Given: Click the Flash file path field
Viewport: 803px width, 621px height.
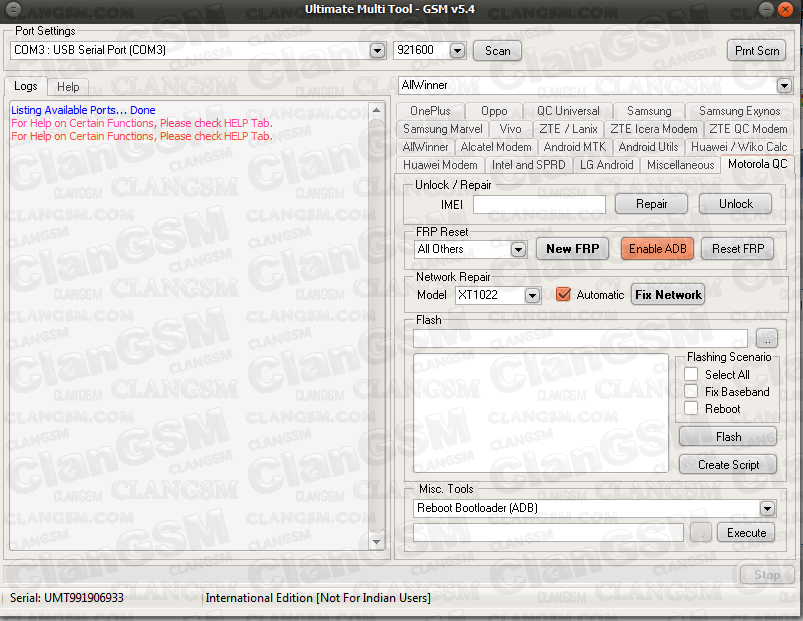Looking at the screenshot, I should pyautogui.click(x=580, y=338).
